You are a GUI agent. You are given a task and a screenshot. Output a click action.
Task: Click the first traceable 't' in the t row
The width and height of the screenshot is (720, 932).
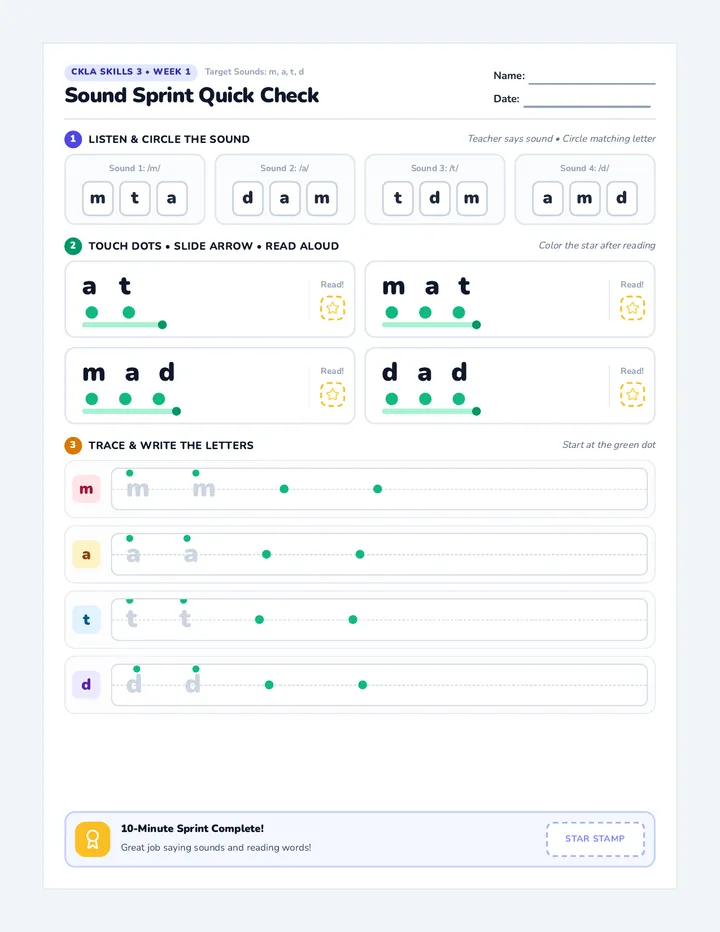click(132, 619)
